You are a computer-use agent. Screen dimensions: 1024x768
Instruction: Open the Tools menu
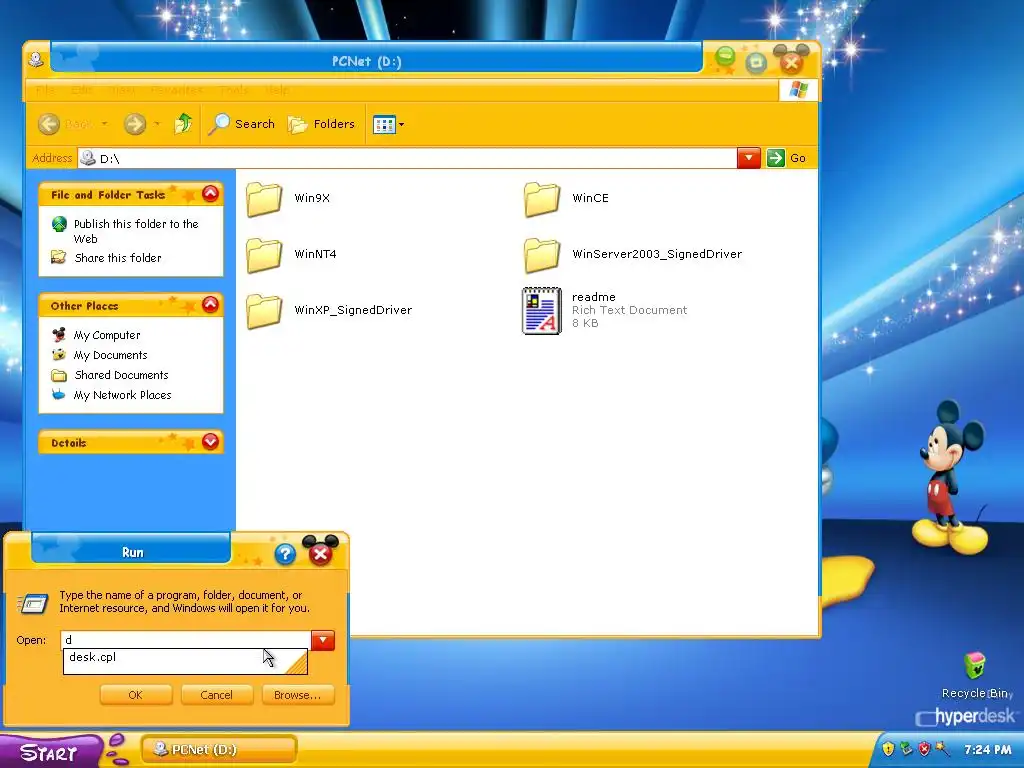pos(234,89)
